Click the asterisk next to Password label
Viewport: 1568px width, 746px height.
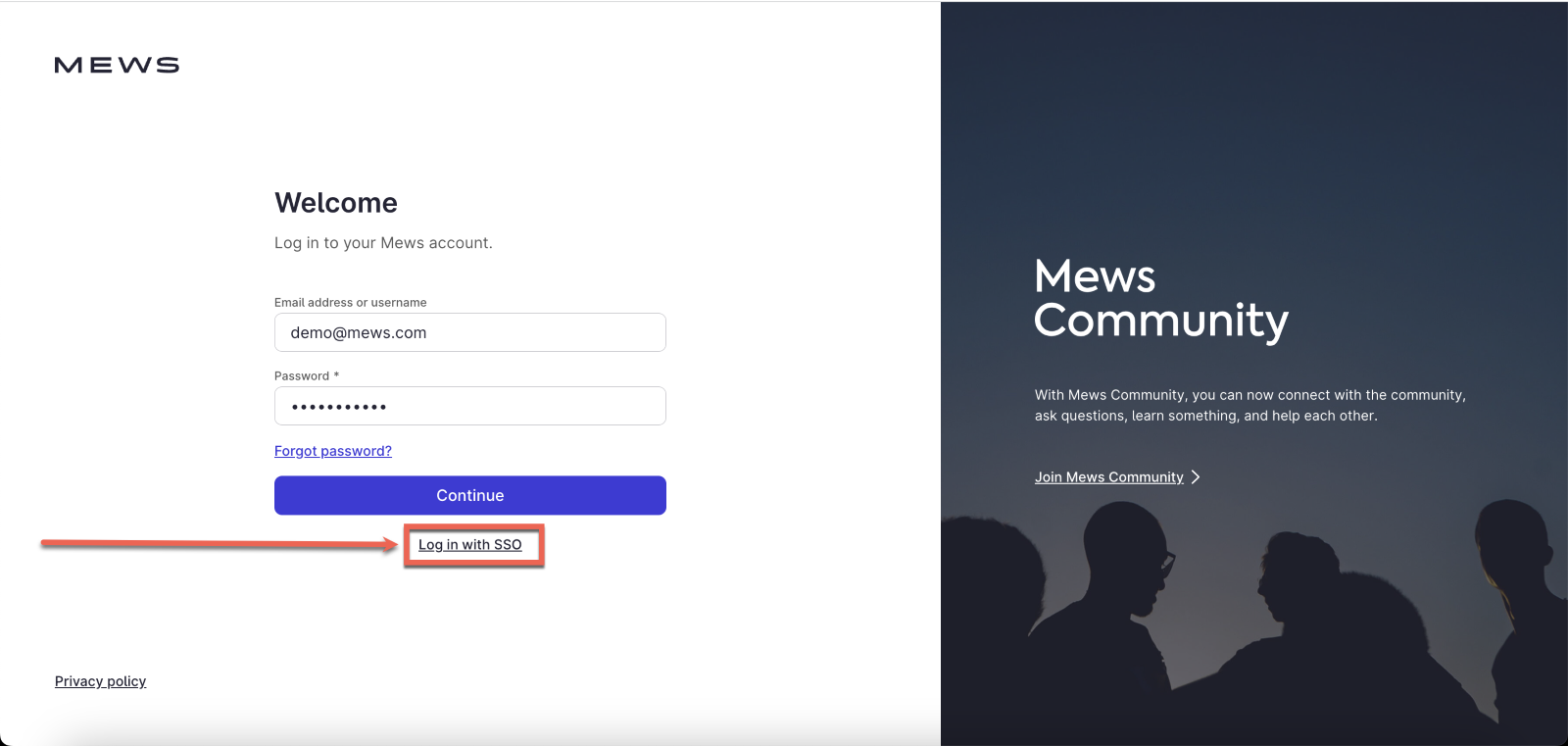click(x=336, y=375)
